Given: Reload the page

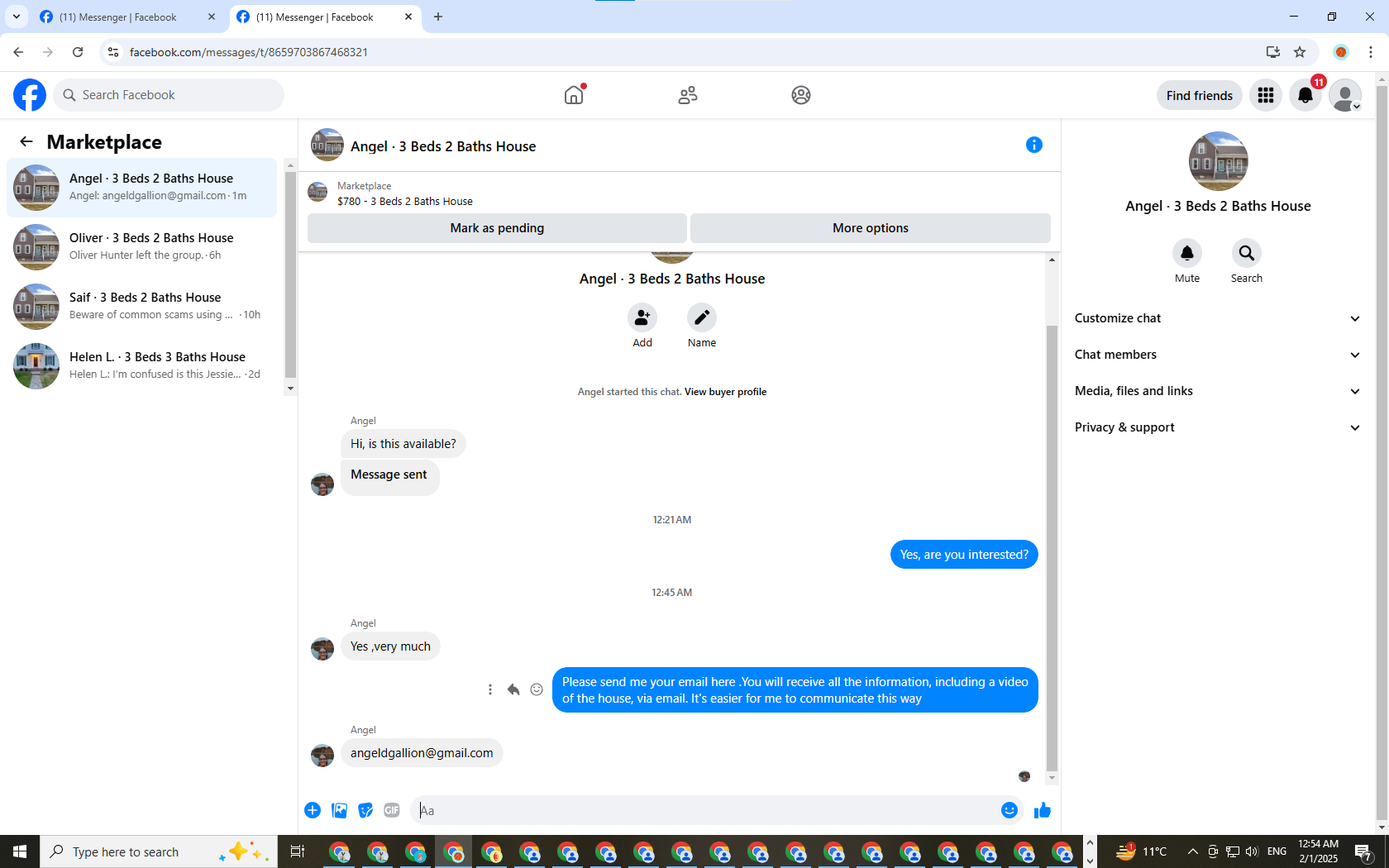Looking at the screenshot, I should 78,52.
